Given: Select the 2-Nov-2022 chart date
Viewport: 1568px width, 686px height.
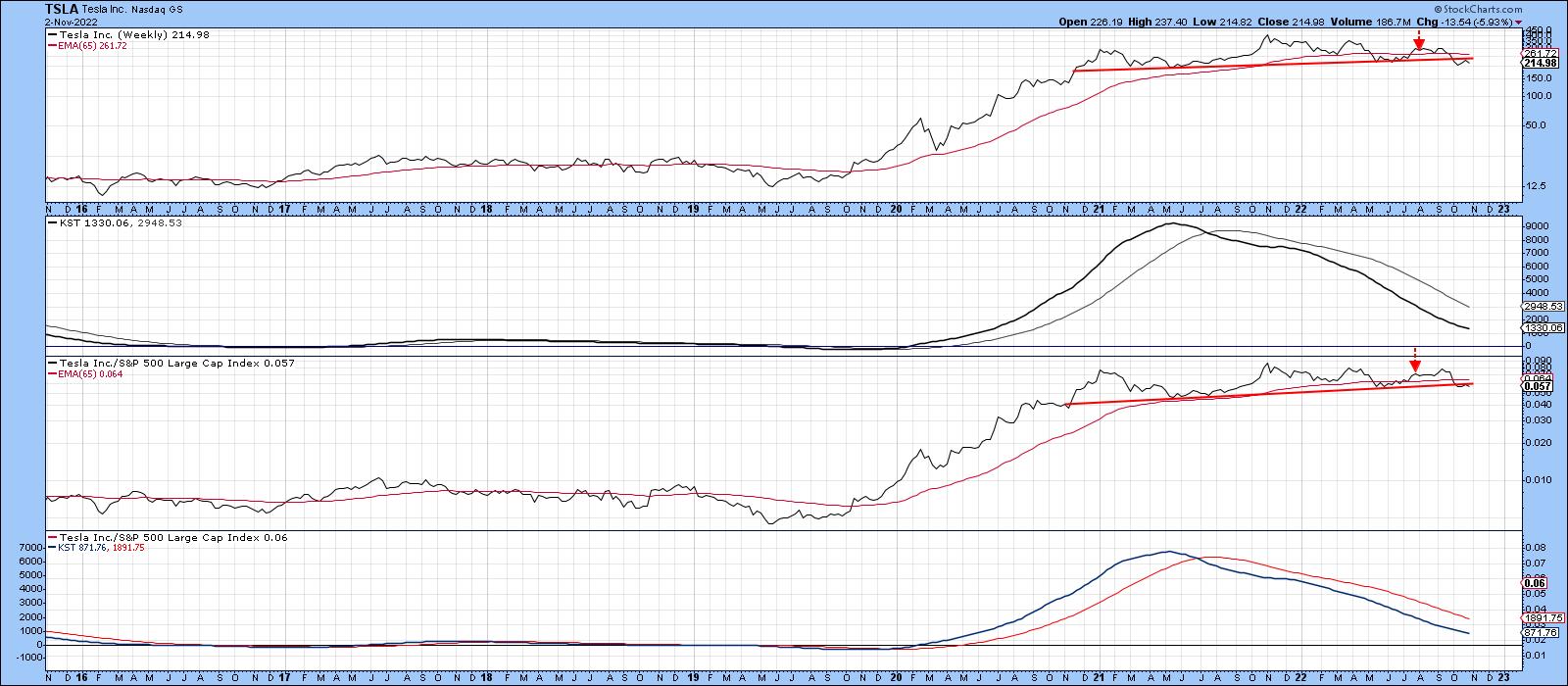Looking at the screenshot, I should point(72,21).
